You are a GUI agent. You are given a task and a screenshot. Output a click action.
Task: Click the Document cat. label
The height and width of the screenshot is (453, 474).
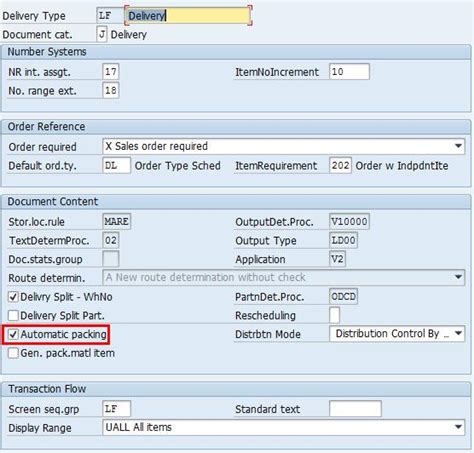click(37, 35)
